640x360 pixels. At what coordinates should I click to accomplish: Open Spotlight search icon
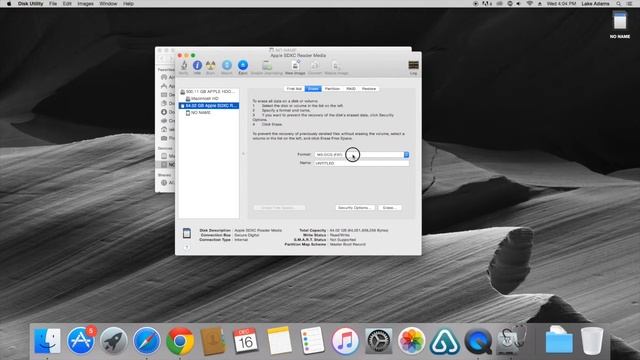point(619,4)
